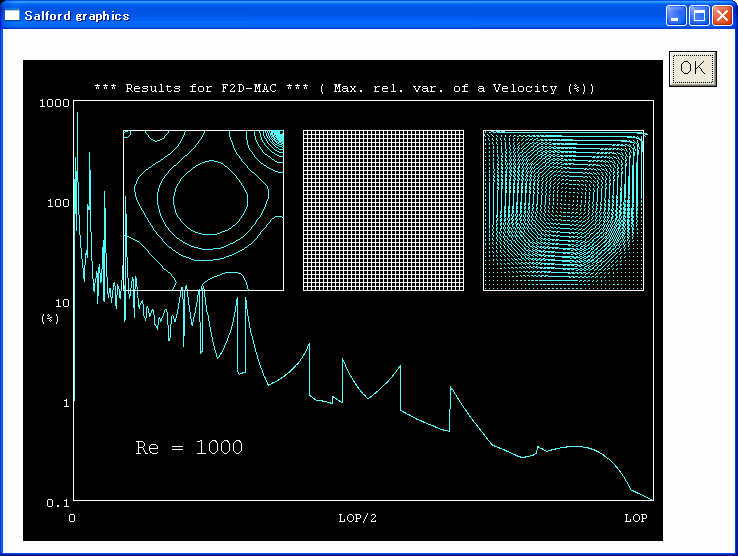Screen dimensions: 738x556
Task: Click the 'LOP/2' axis label
Action: click(x=358, y=518)
